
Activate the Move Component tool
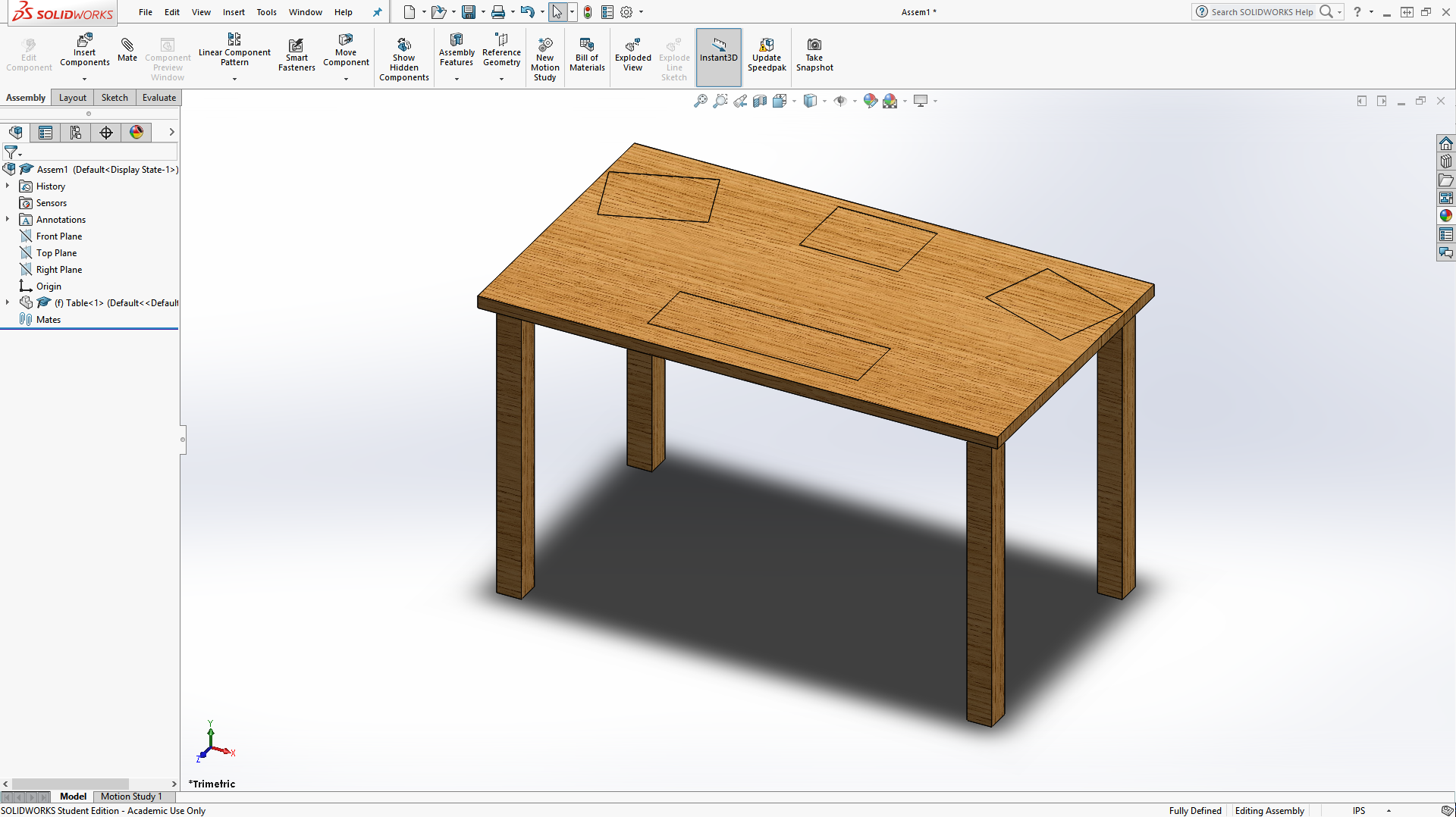click(x=346, y=50)
